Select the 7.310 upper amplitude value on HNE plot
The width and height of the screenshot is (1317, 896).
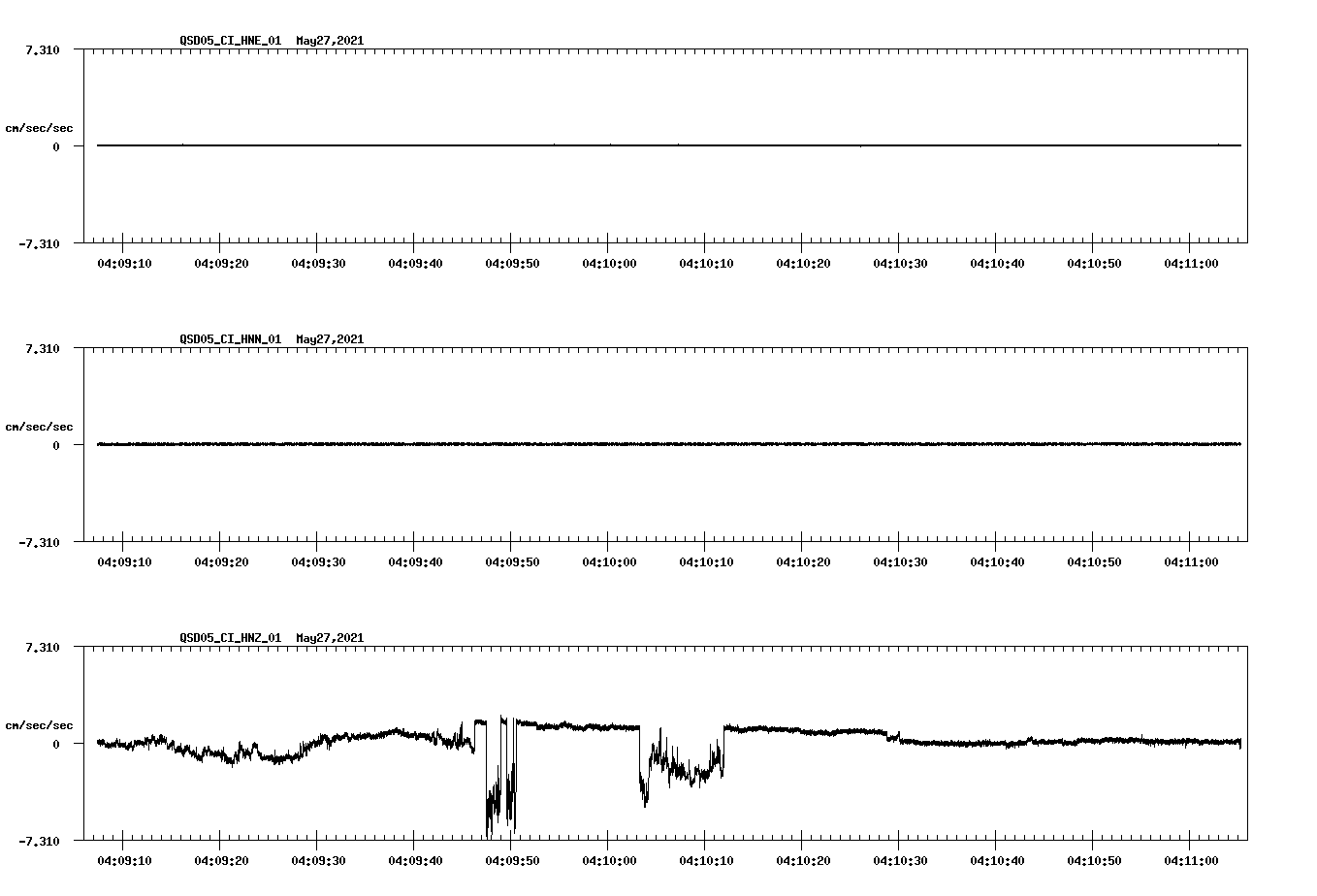[x=42, y=48]
